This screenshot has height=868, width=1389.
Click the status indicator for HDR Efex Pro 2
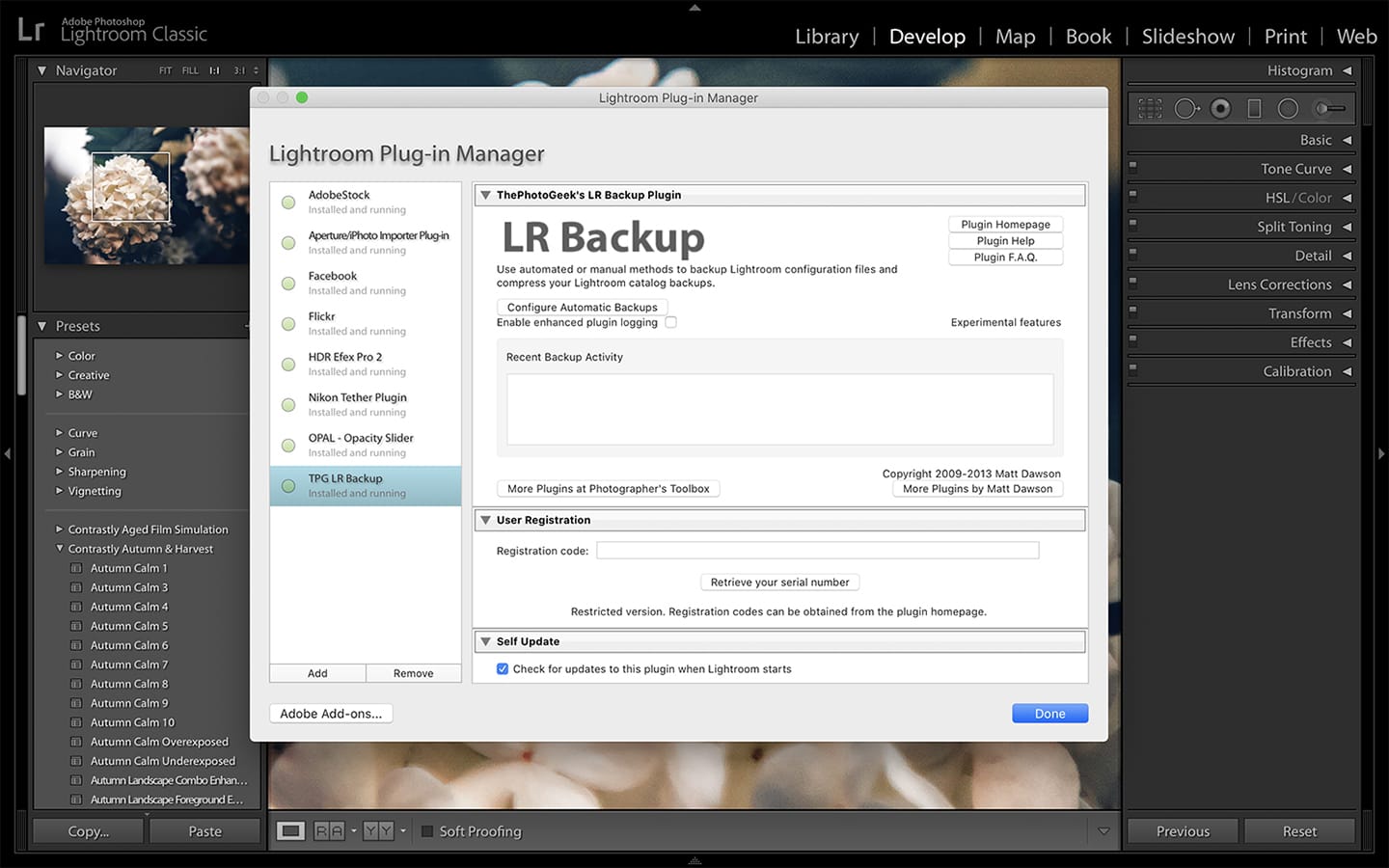click(288, 365)
